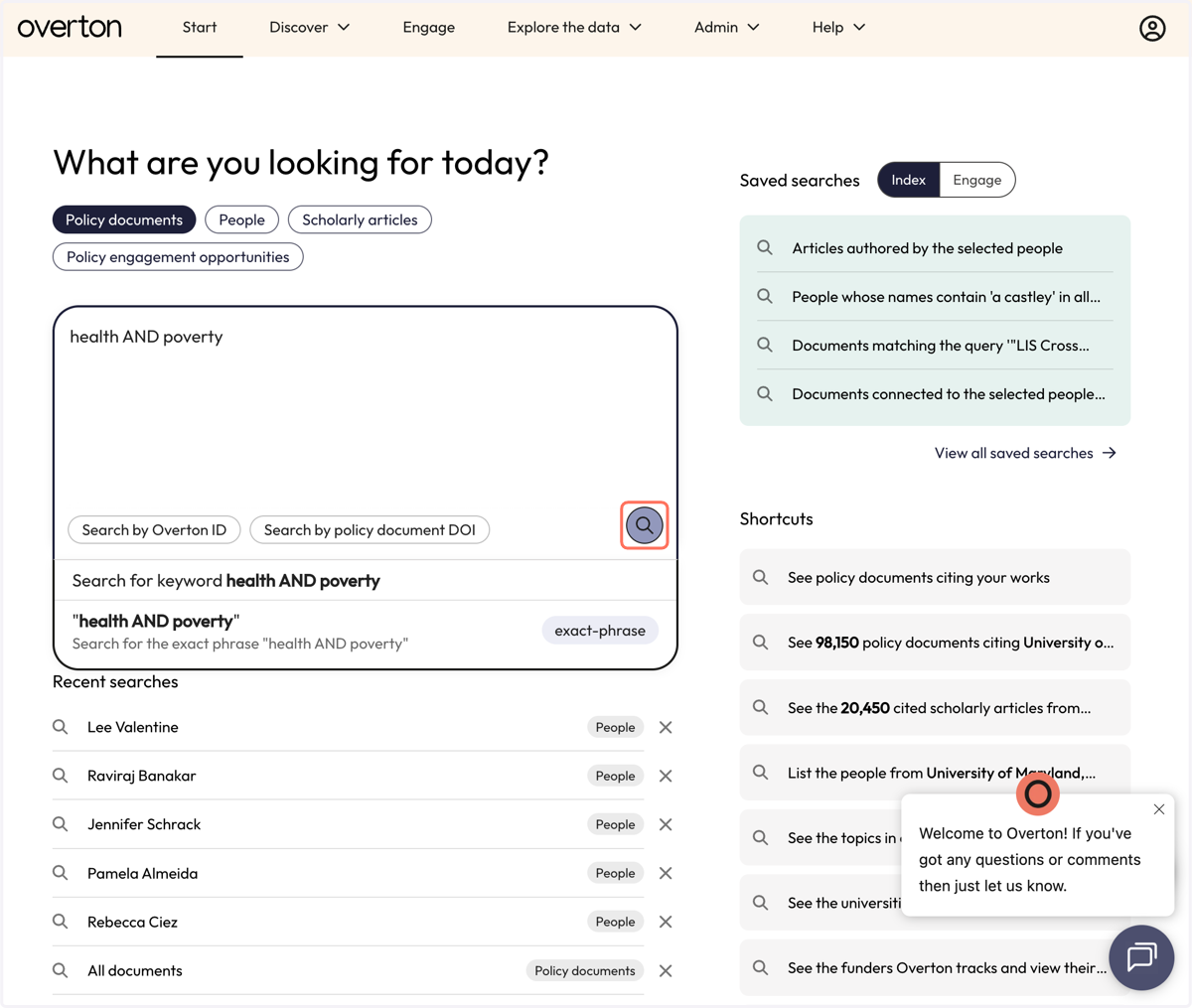Open recent search Raviraj Banakar
1192x1008 pixels.
click(142, 777)
